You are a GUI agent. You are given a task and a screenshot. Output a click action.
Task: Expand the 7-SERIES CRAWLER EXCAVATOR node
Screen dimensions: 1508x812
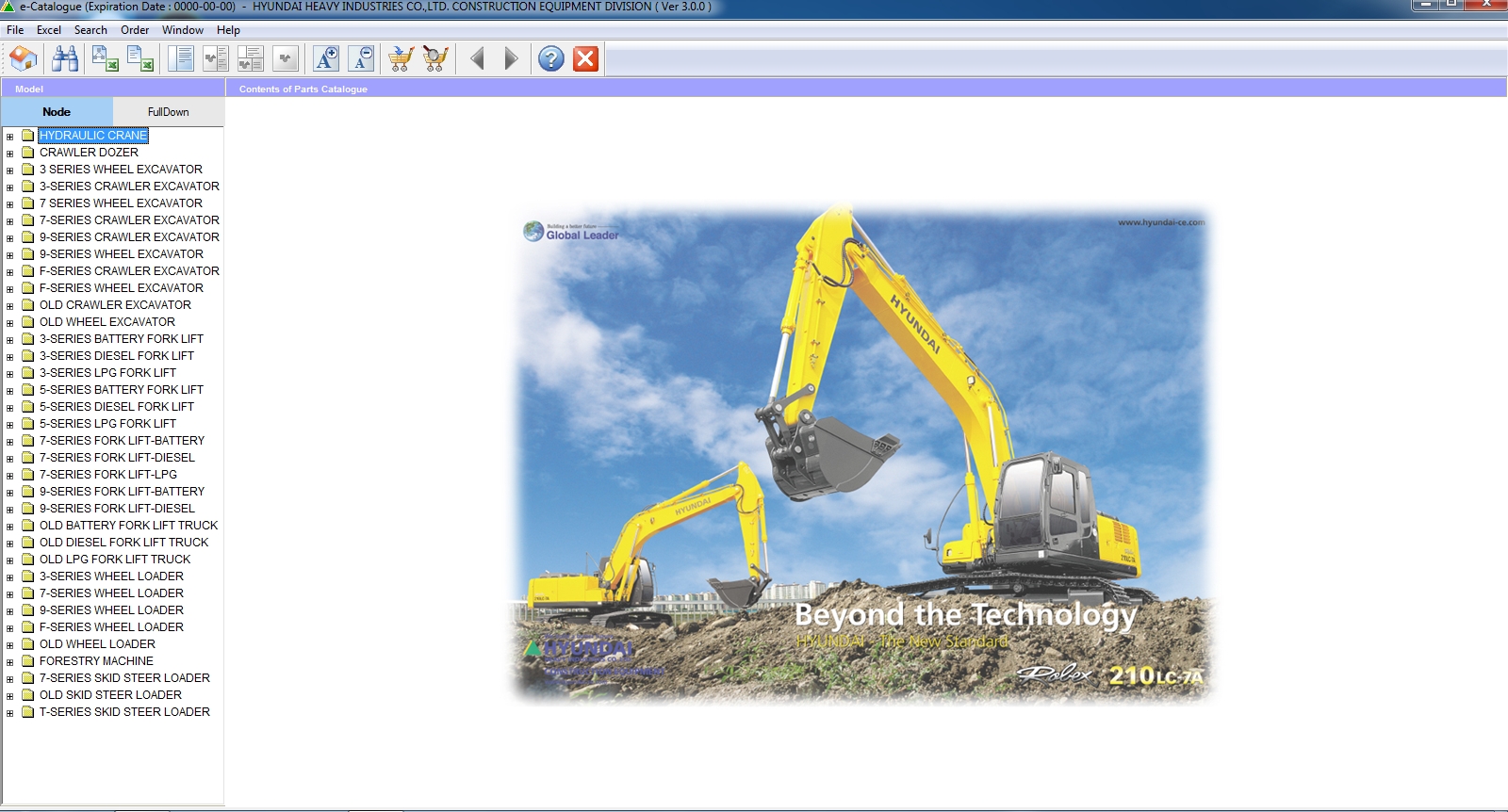tap(9, 221)
